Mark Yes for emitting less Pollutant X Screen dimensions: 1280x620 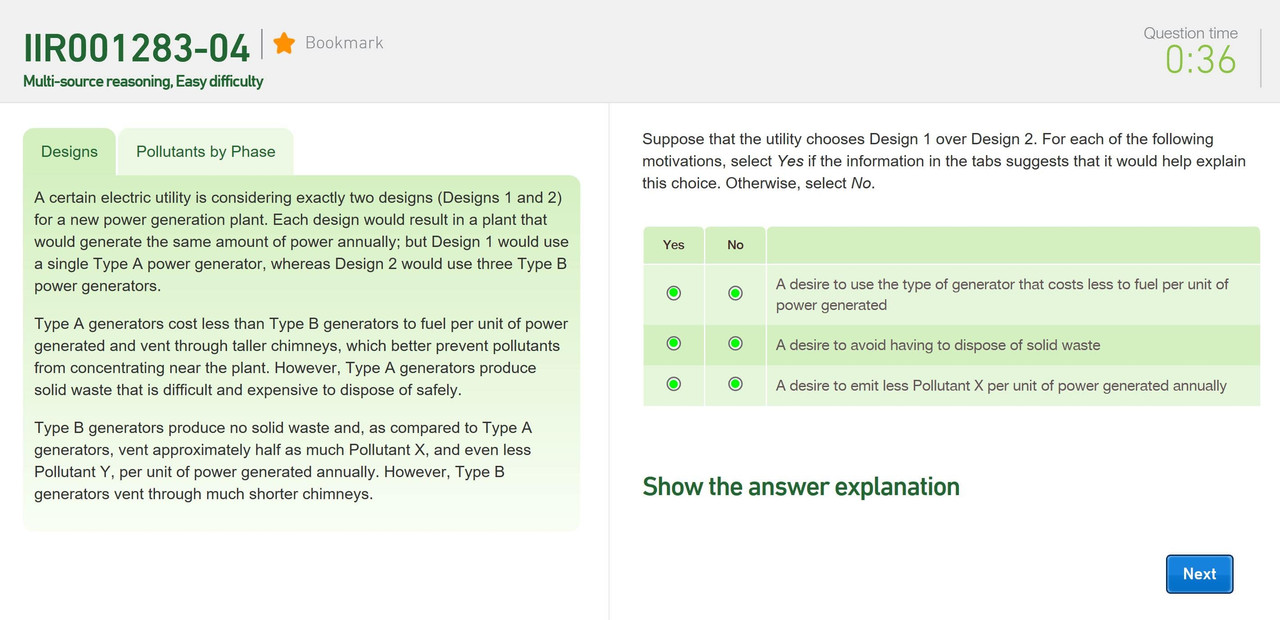coord(674,384)
